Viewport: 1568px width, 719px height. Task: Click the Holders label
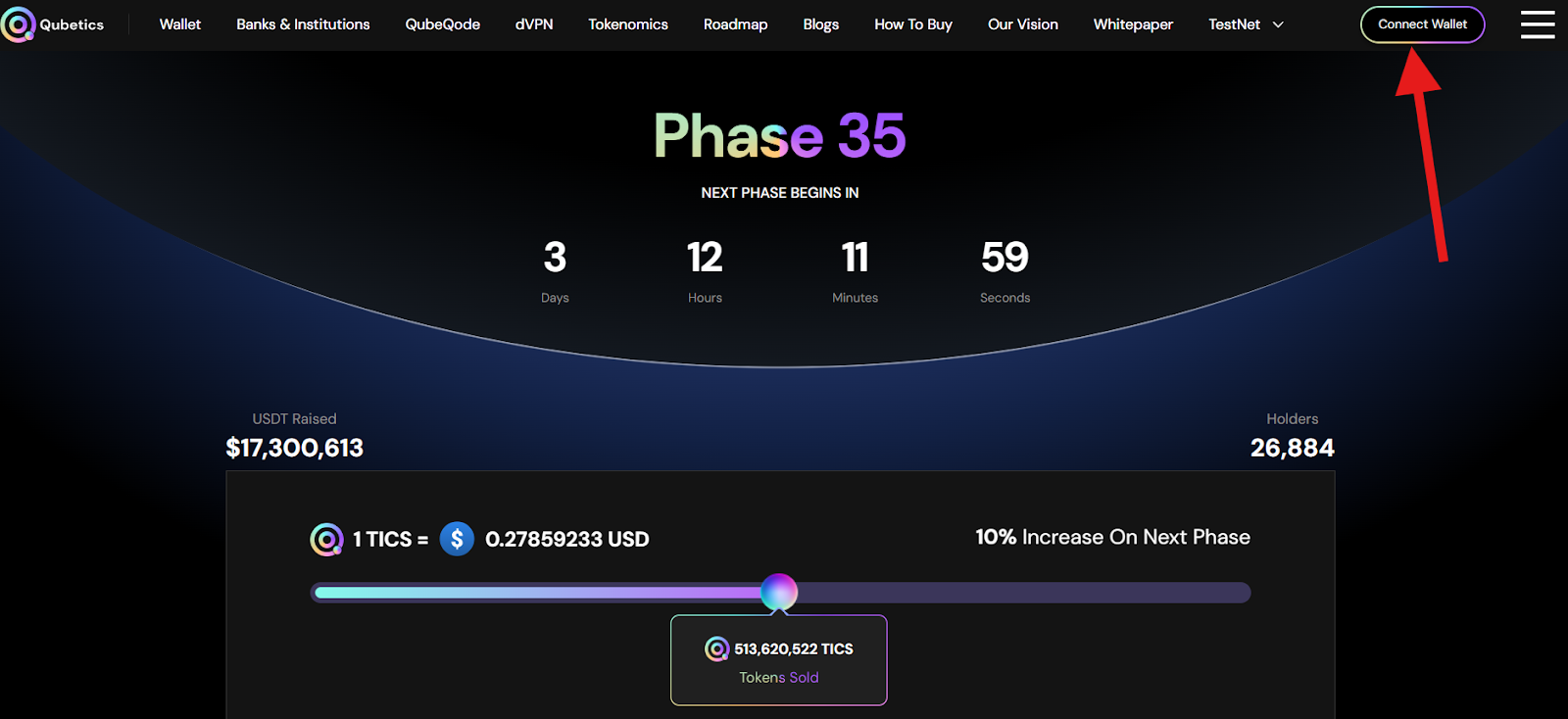coord(1293,418)
